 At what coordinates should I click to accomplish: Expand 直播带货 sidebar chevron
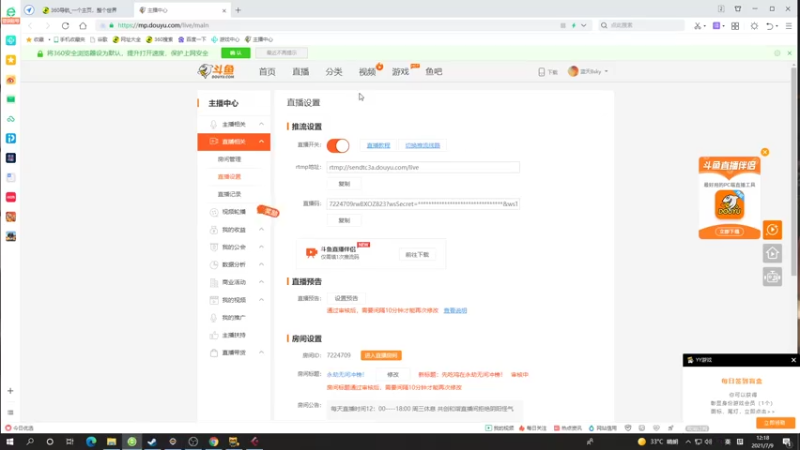click(261, 353)
